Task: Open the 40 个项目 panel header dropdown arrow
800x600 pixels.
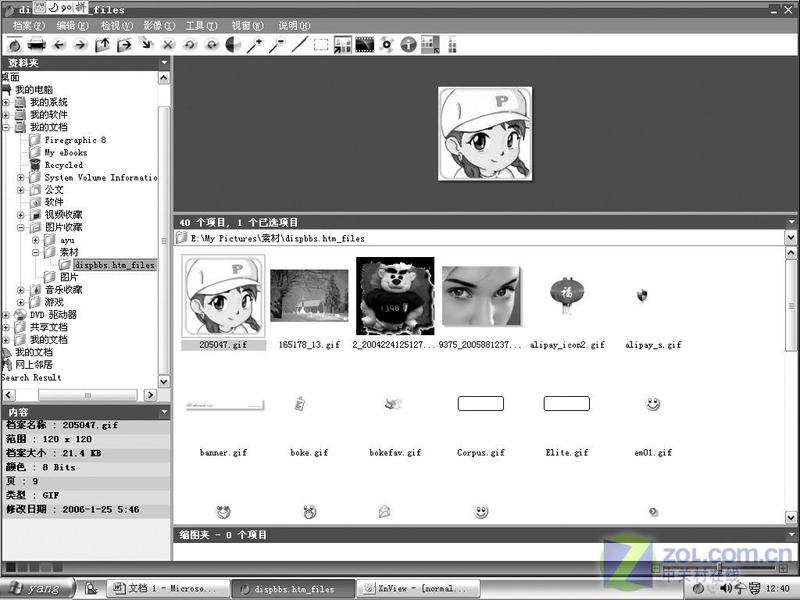Action: (x=791, y=222)
